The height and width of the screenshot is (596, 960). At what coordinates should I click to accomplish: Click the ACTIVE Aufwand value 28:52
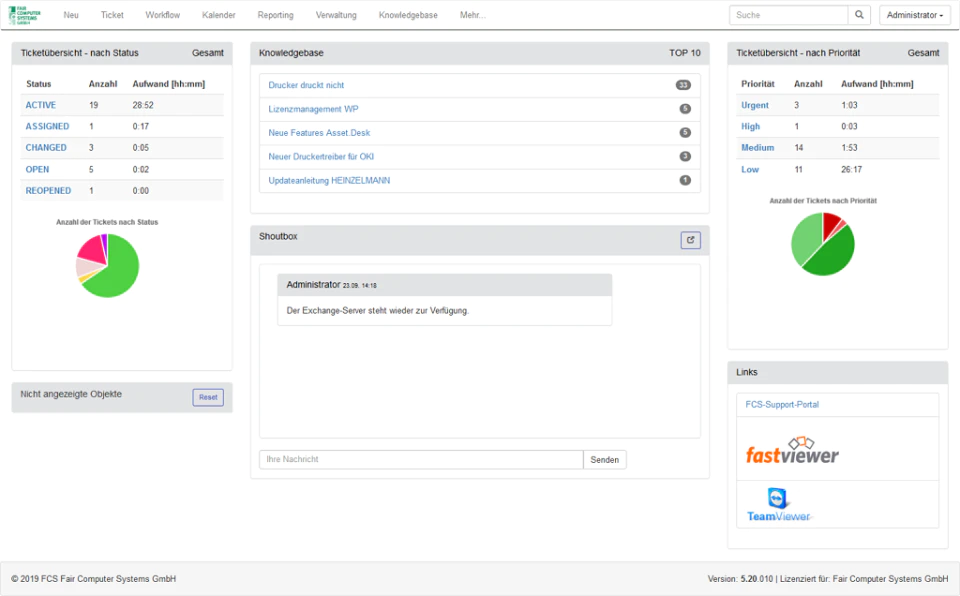[143, 105]
